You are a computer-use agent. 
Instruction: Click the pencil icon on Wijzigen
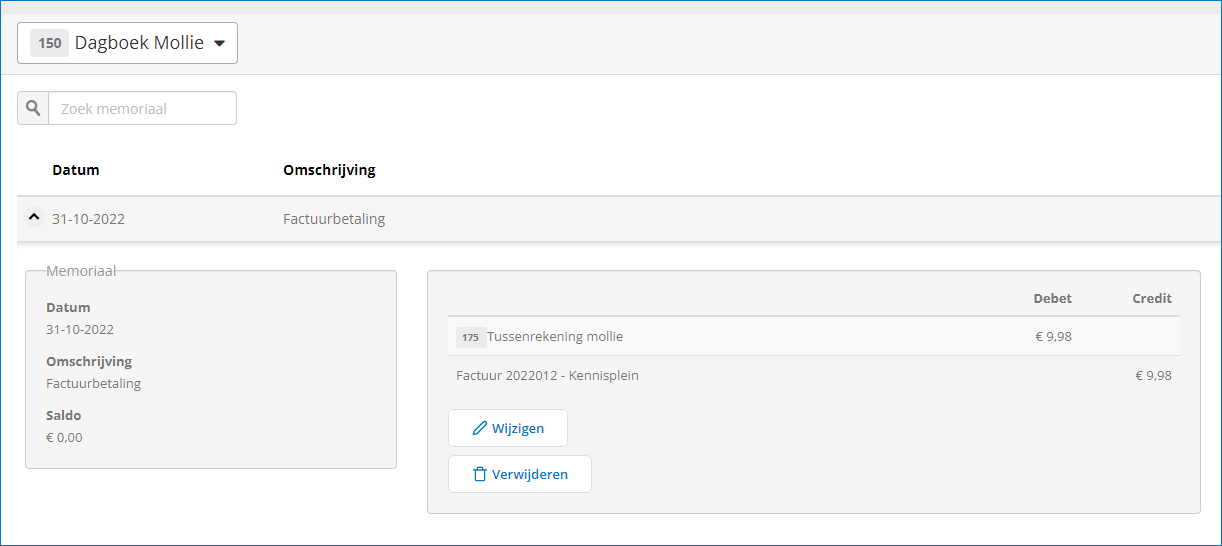tap(480, 428)
